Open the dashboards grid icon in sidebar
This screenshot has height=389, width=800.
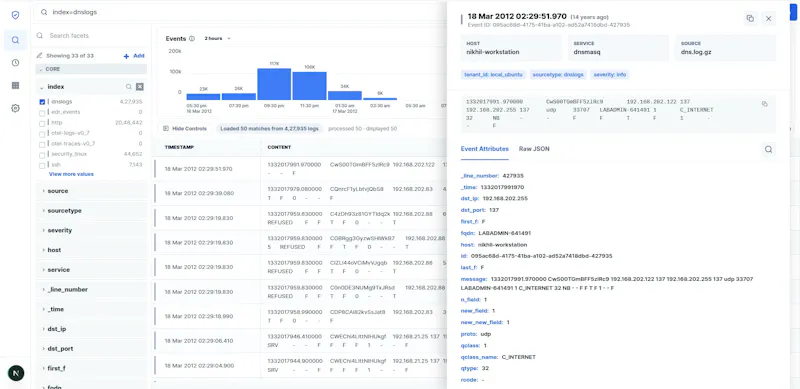click(x=15, y=85)
